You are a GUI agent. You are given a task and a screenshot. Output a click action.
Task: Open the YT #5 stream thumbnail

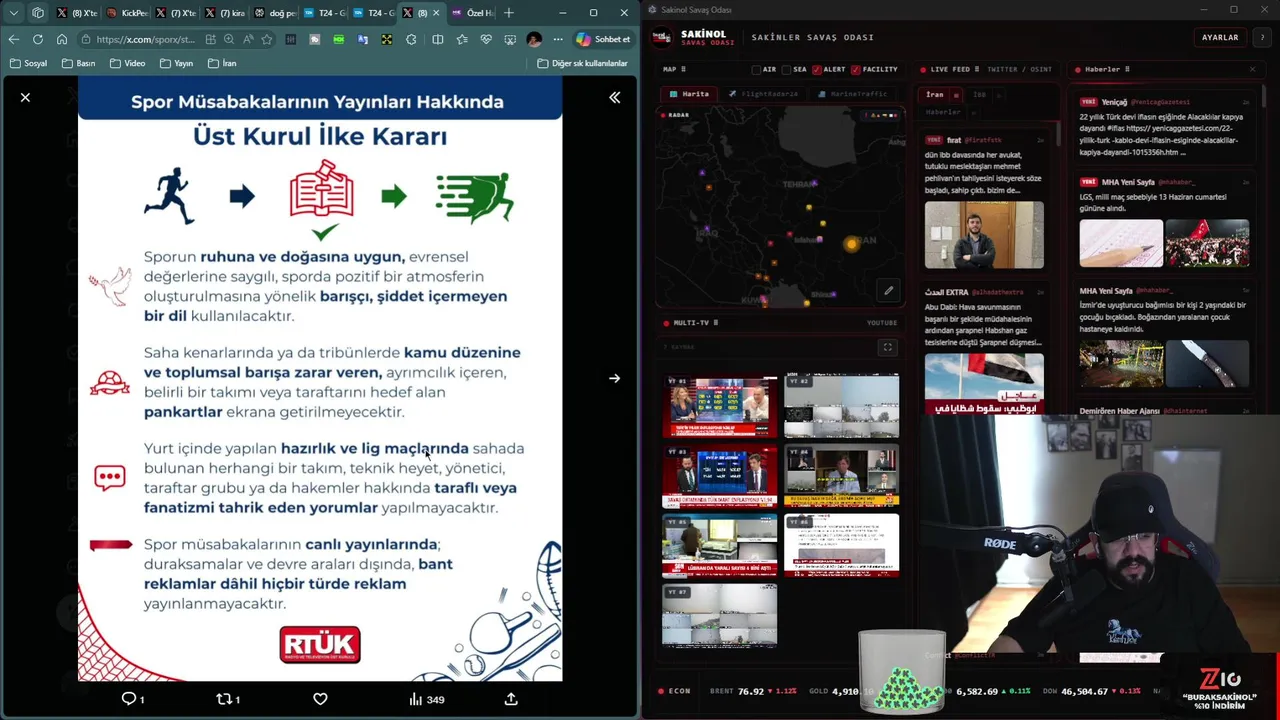pos(719,546)
